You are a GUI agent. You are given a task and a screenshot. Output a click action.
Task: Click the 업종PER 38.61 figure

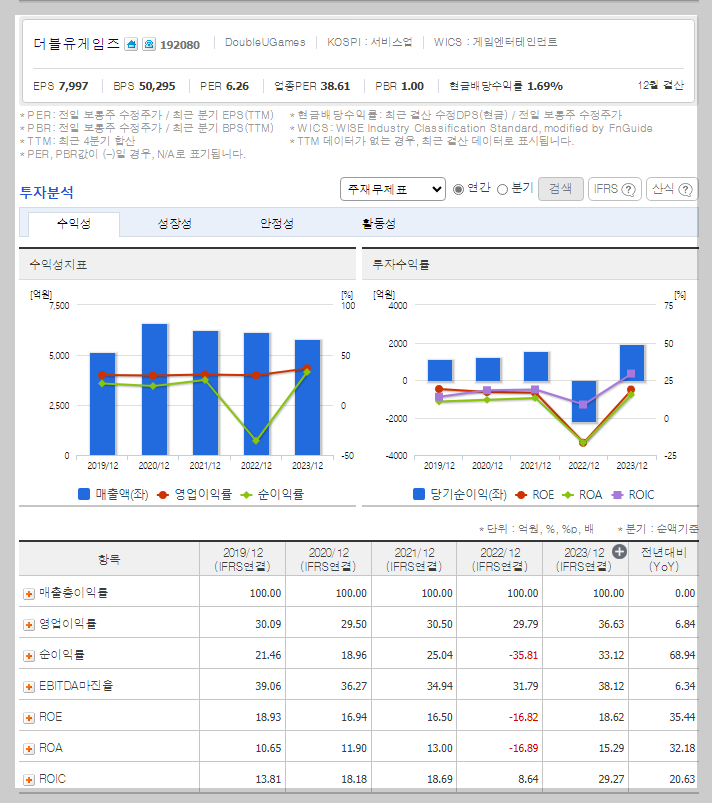click(x=312, y=86)
